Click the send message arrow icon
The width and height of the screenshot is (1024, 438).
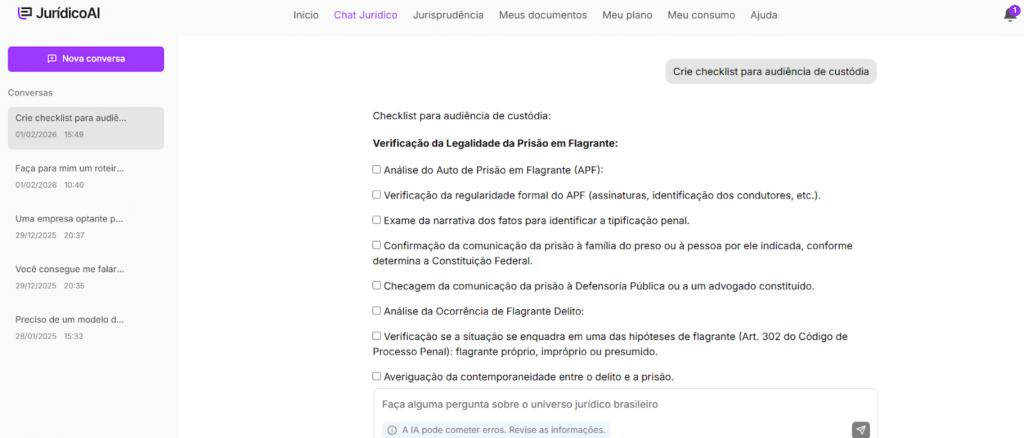[x=860, y=430]
